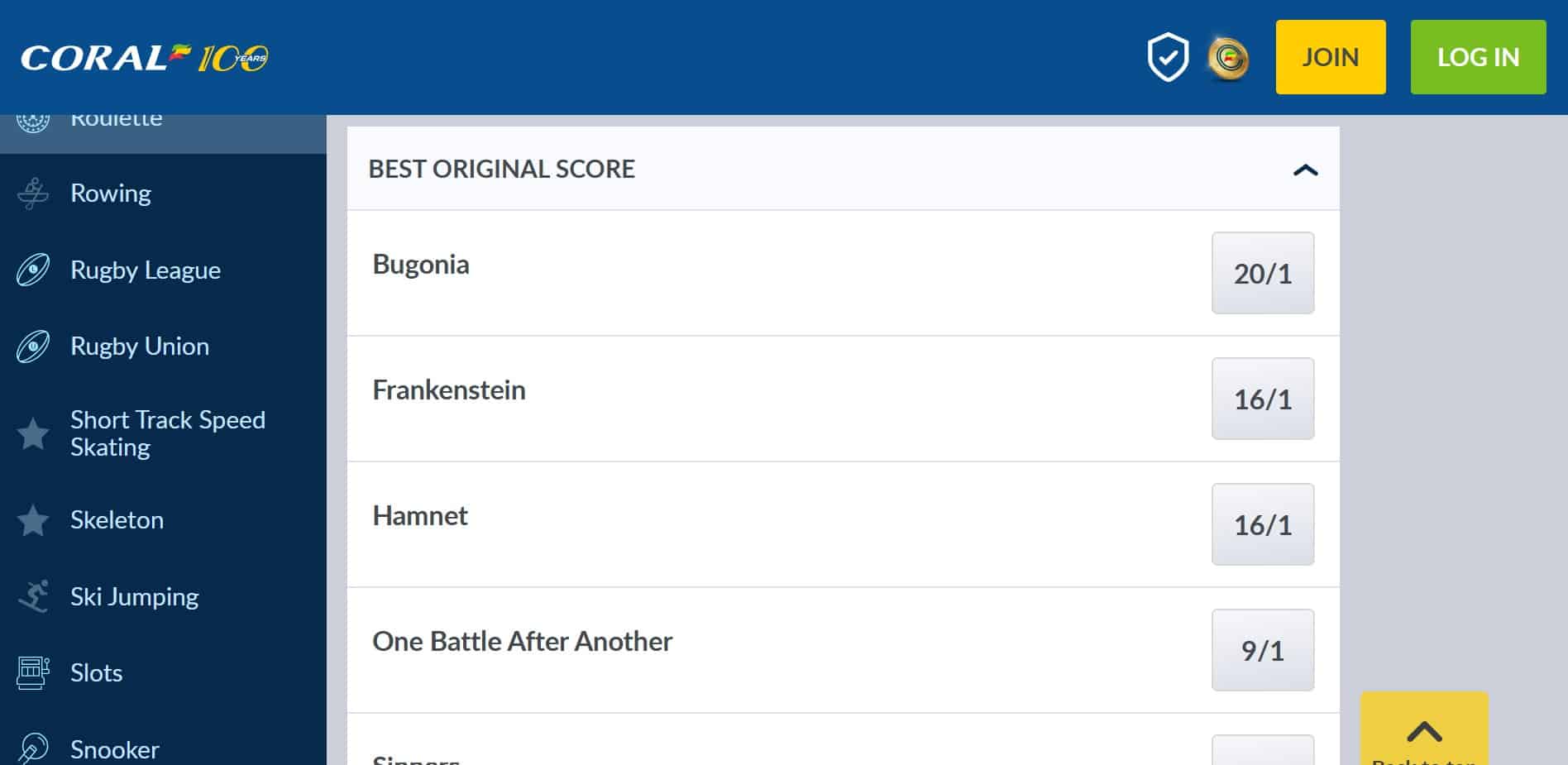Collapse the Best Original Score section
The height and width of the screenshot is (765, 1568).
pyautogui.click(x=1305, y=170)
